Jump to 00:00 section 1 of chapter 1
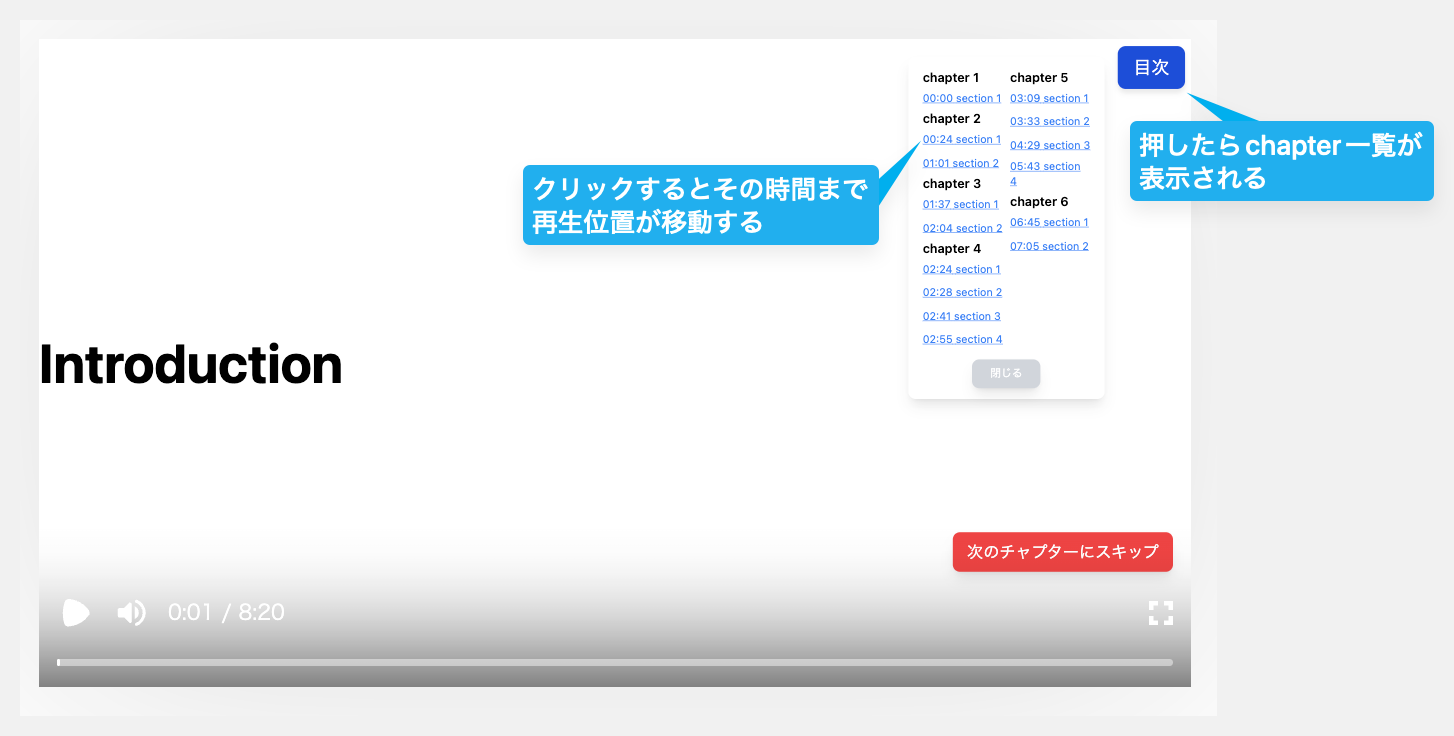Screen dimensions: 1454x736 pos(962,98)
